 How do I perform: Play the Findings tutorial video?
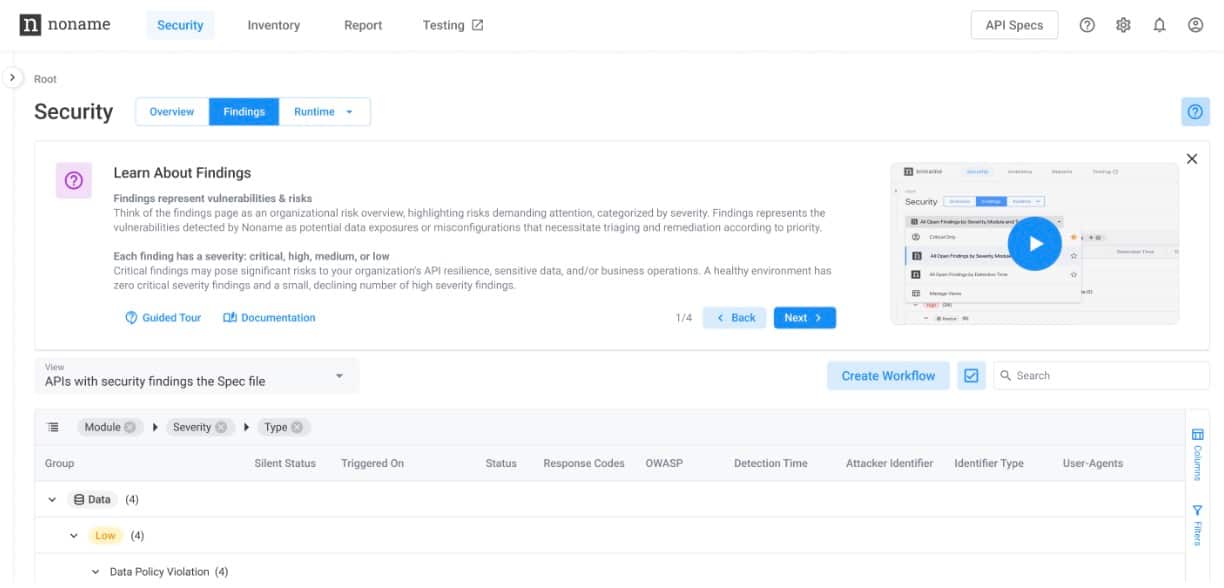pyautogui.click(x=1034, y=243)
